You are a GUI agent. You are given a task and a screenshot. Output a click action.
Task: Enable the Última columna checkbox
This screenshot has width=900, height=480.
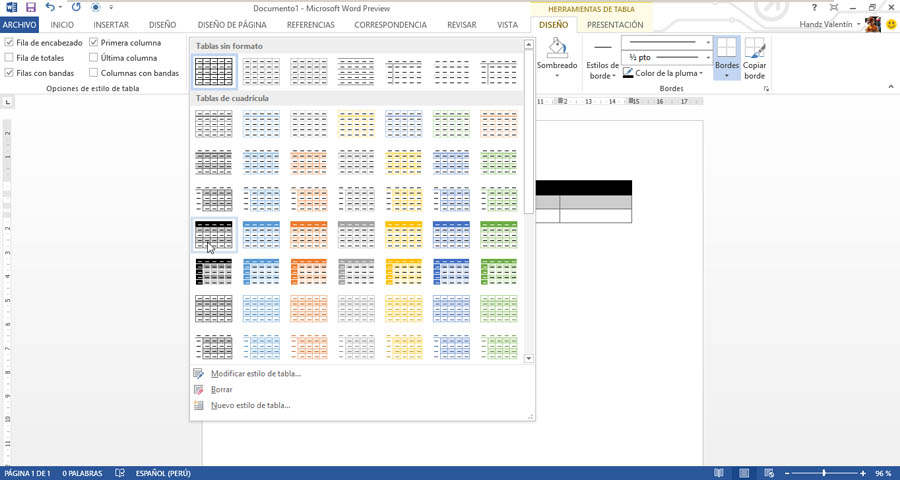click(x=94, y=58)
